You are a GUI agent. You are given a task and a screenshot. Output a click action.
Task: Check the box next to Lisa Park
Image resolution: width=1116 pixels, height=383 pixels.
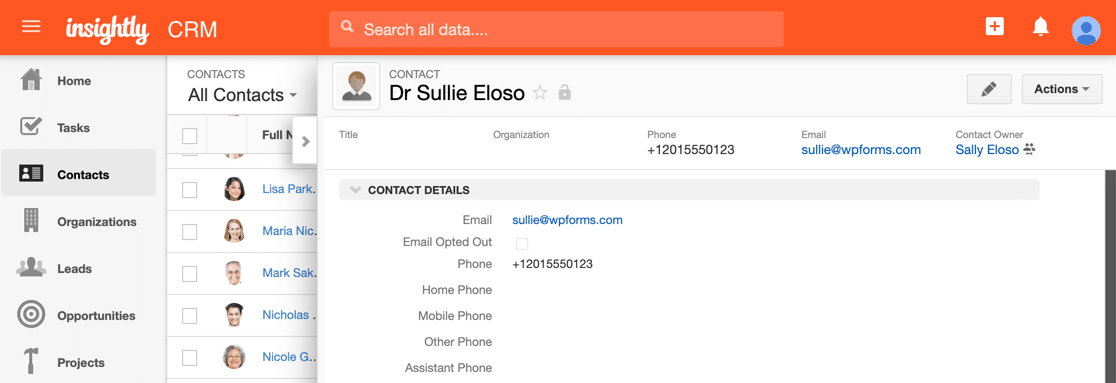(189, 189)
